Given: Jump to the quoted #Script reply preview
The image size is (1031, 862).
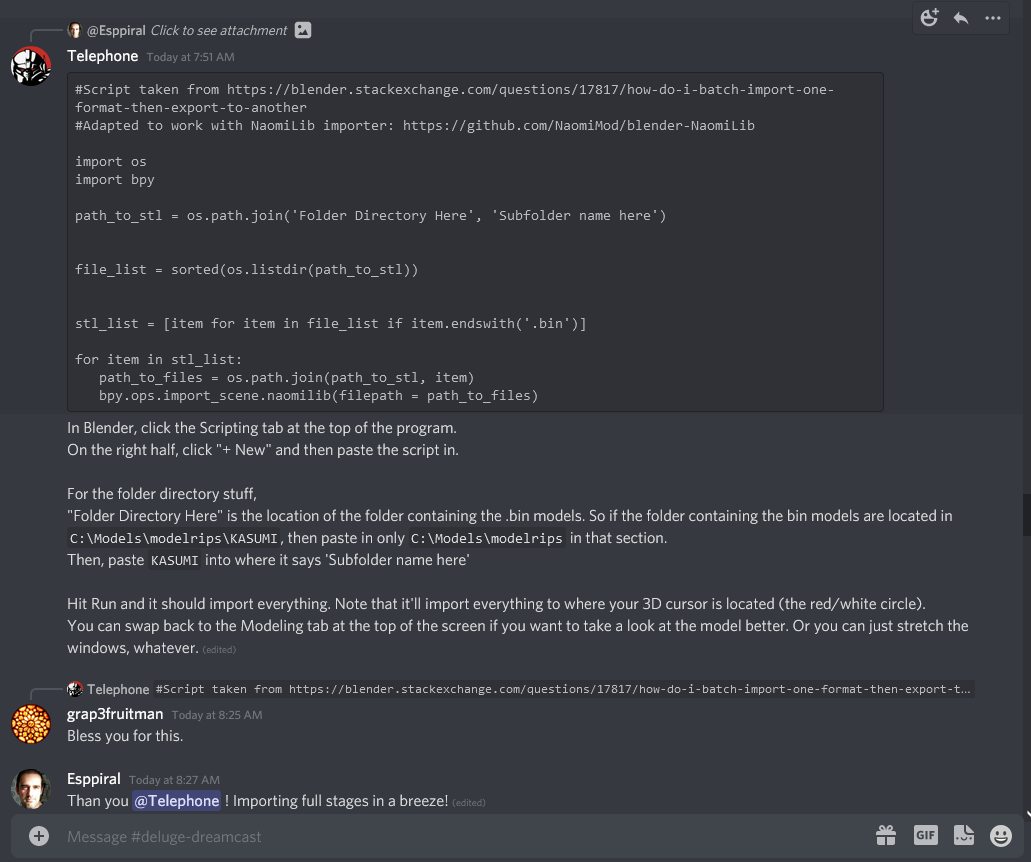Looking at the screenshot, I should pyautogui.click(x=563, y=689).
